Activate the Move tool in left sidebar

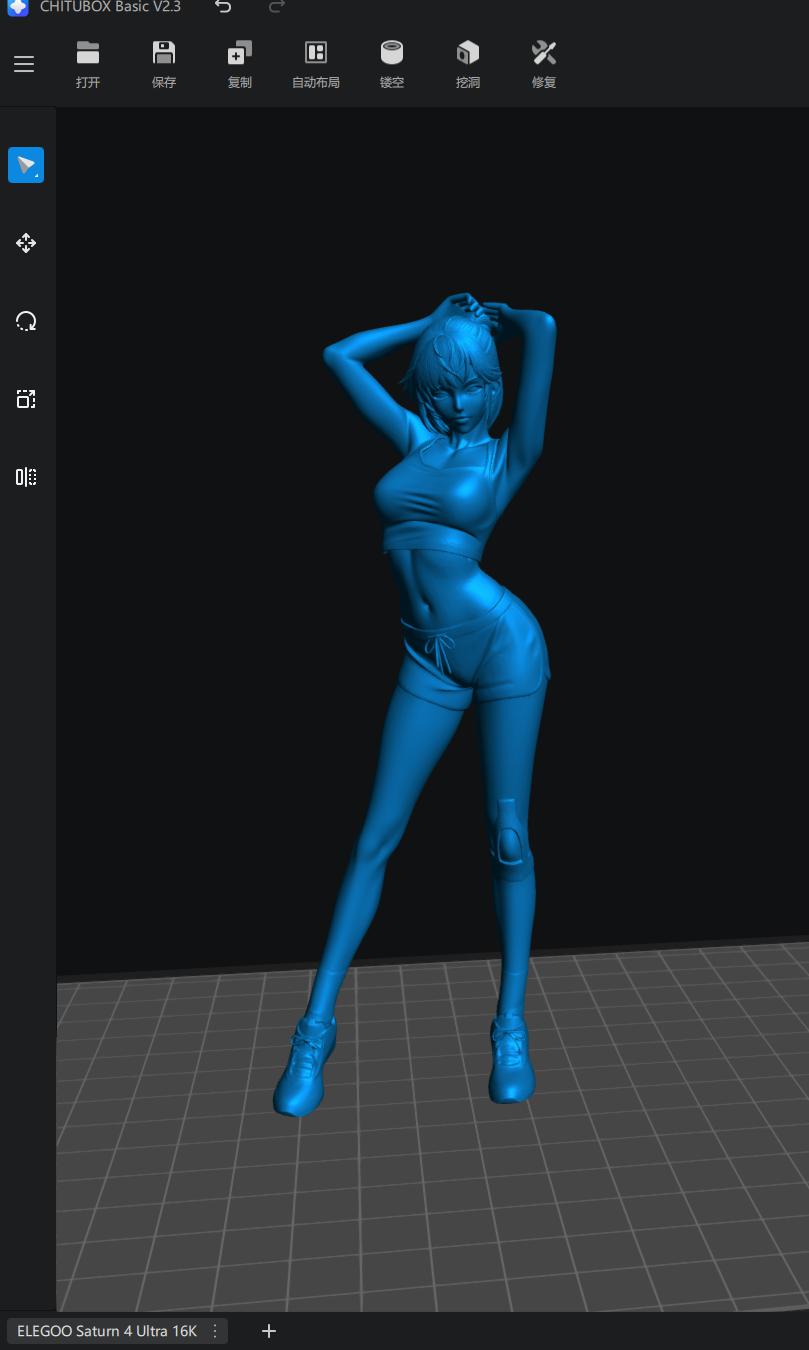click(x=26, y=243)
